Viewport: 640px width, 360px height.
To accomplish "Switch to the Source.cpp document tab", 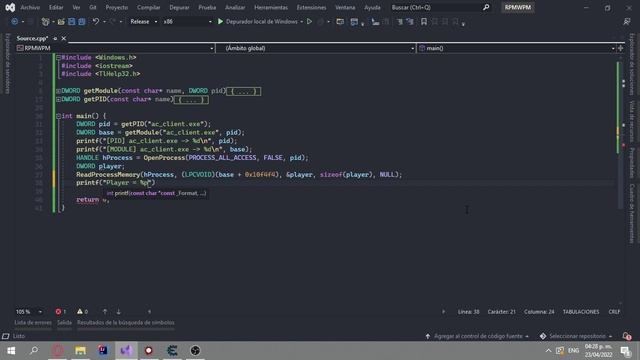I will tap(32, 38).
